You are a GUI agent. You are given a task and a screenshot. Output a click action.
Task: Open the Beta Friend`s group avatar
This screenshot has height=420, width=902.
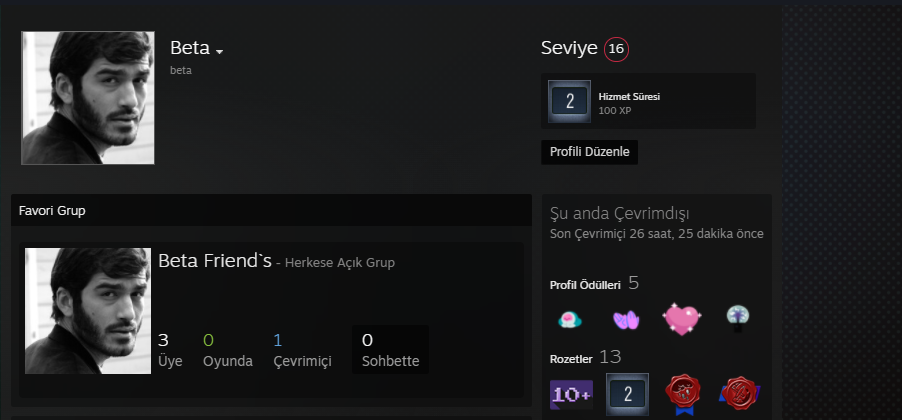pos(88,311)
